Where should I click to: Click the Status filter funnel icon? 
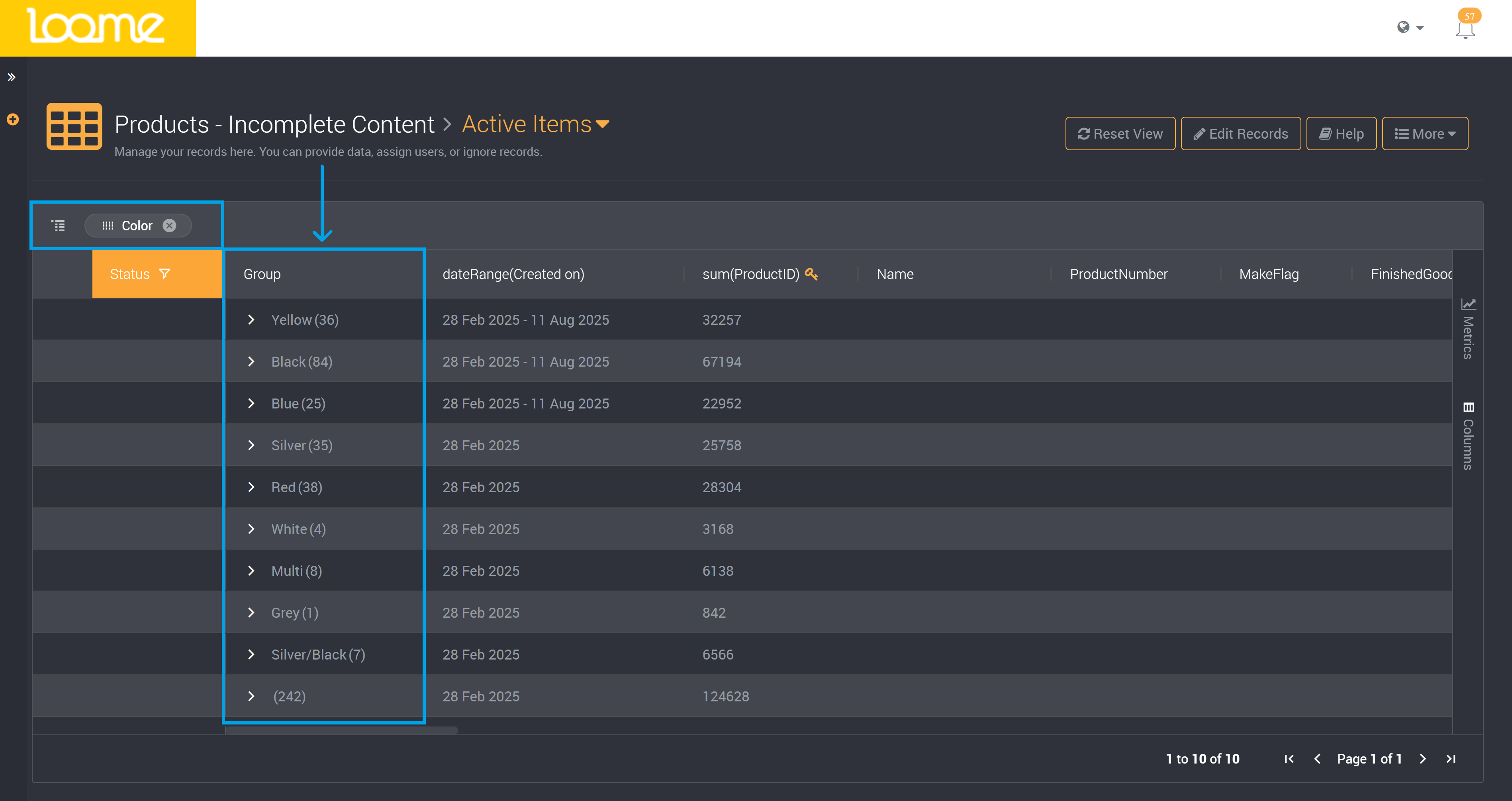pos(165,274)
